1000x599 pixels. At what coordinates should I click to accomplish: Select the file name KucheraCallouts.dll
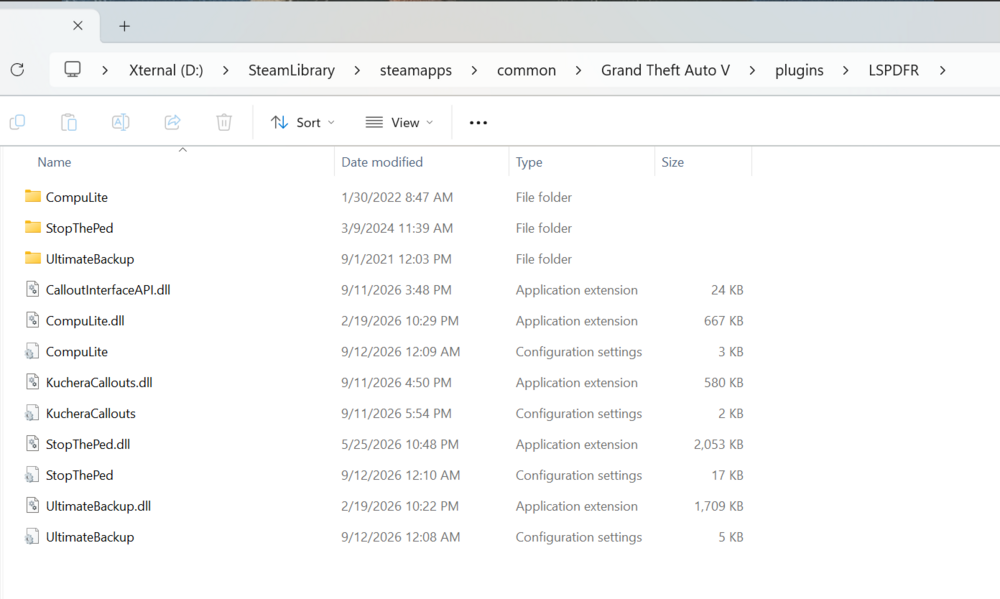tap(99, 382)
